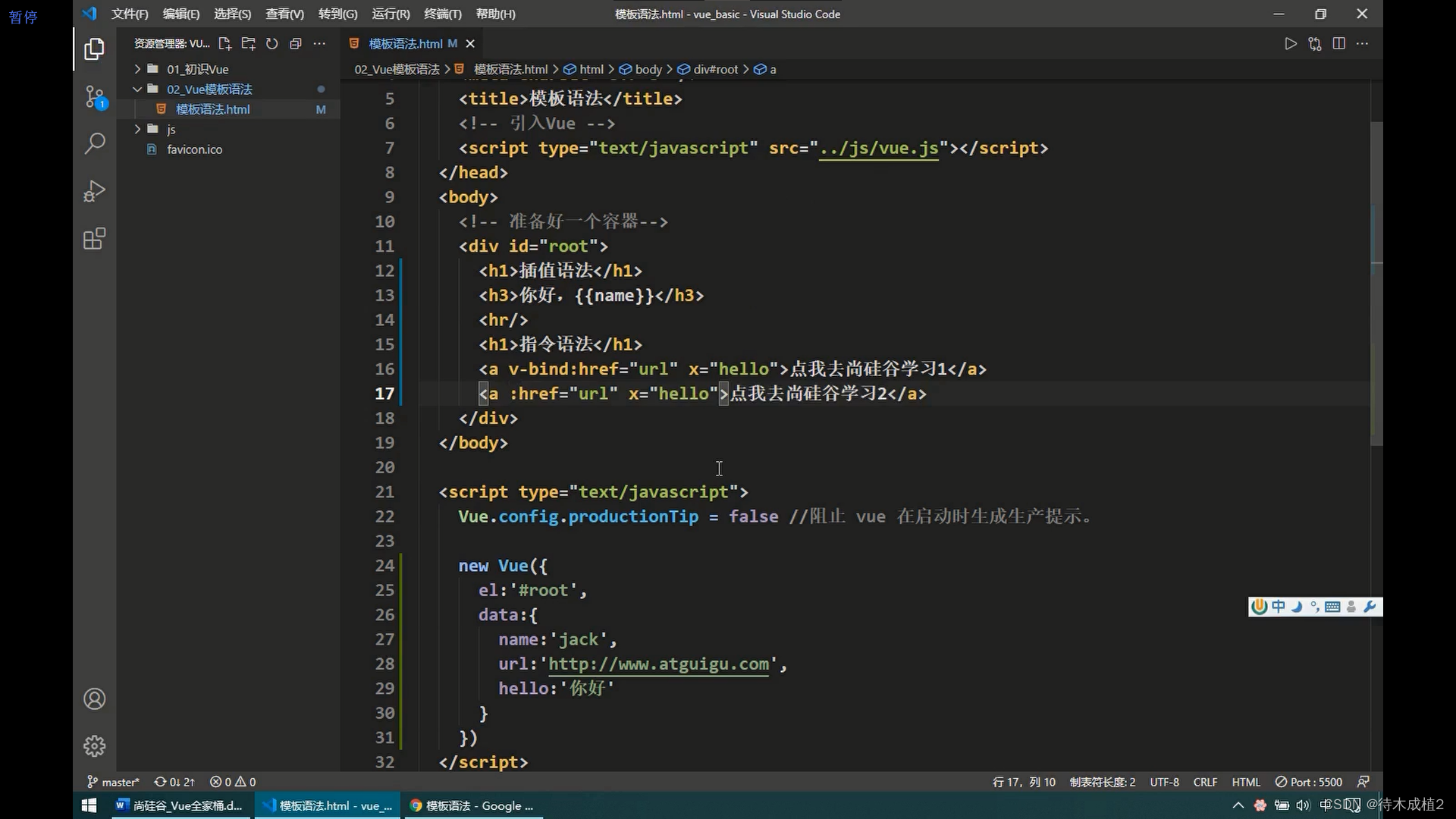
Task: Toggle the IME 中 language indicator
Action: [1279, 607]
